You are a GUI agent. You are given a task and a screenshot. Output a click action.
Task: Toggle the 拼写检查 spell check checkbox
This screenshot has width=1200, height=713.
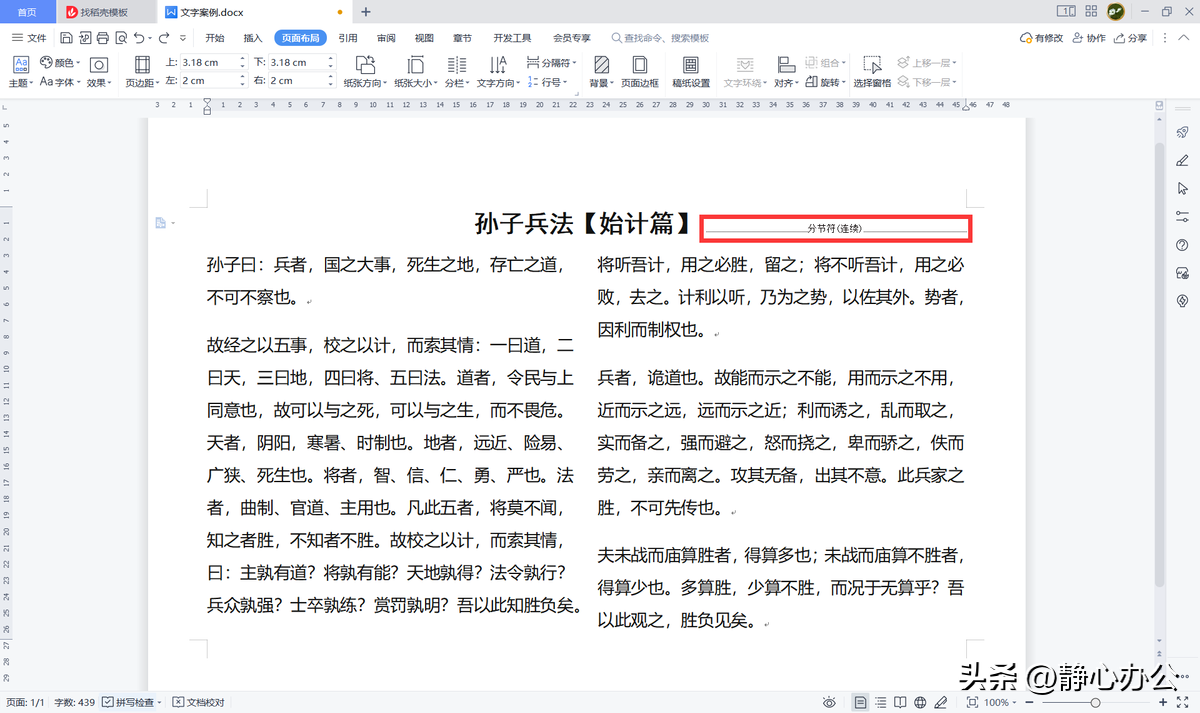108,703
